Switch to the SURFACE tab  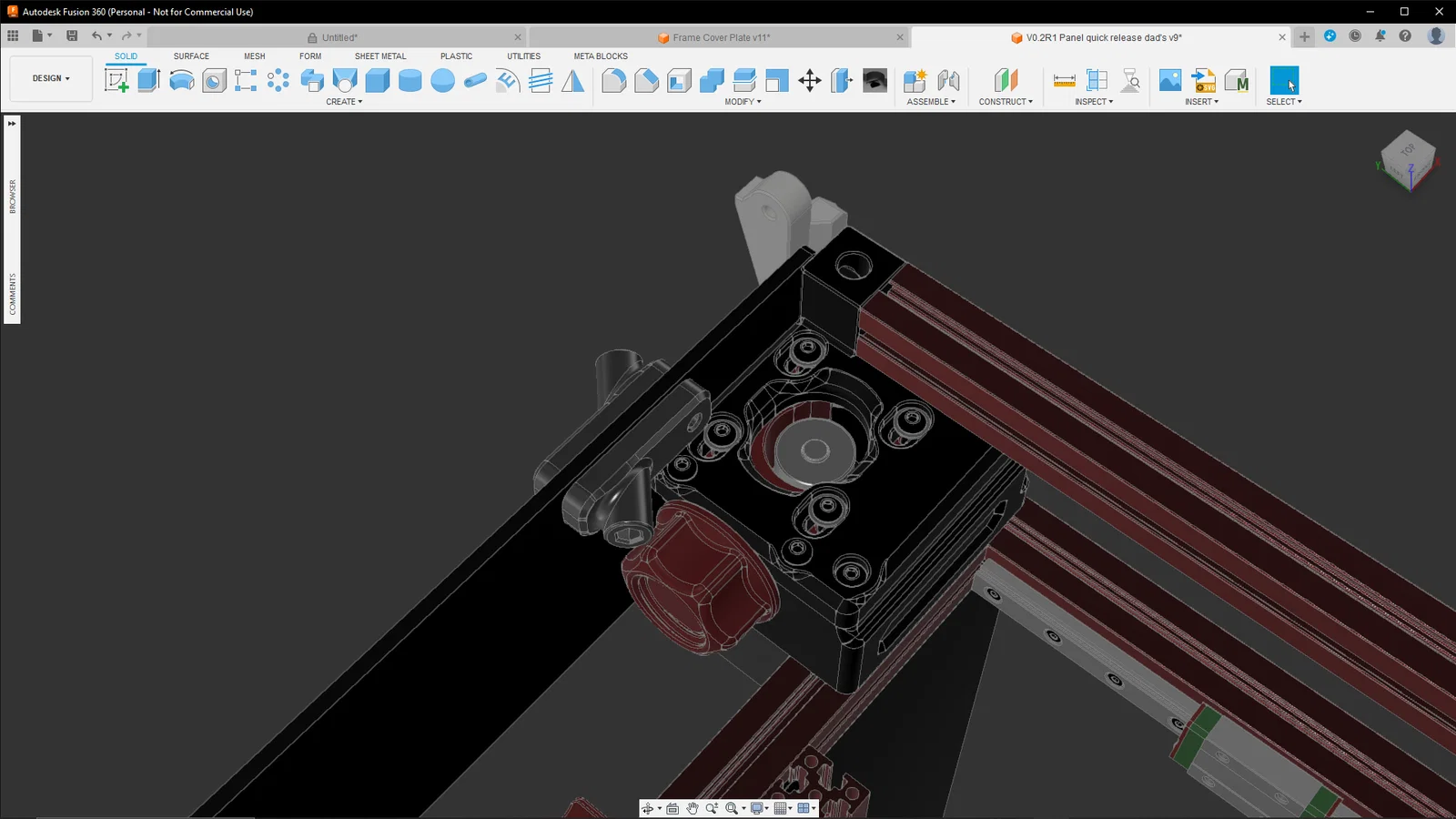pos(191,56)
